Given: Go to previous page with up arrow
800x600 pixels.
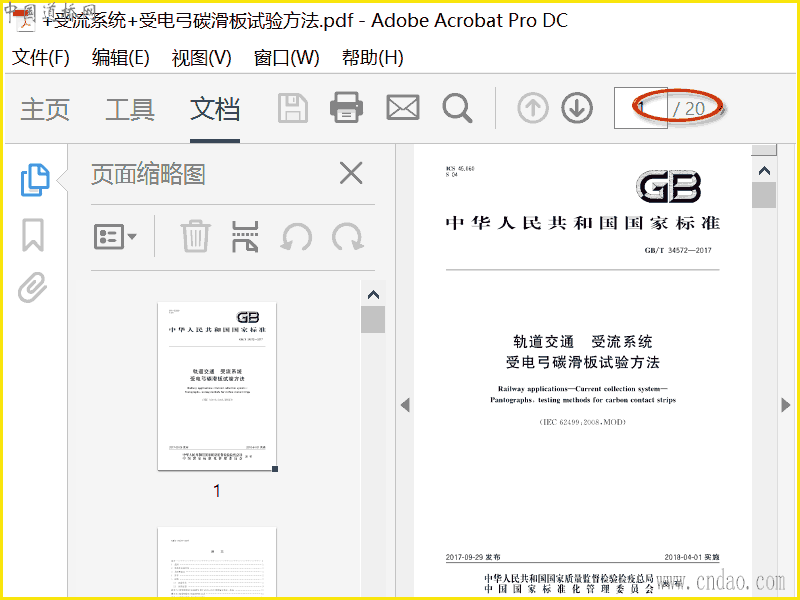Looking at the screenshot, I should coord(533,108).
